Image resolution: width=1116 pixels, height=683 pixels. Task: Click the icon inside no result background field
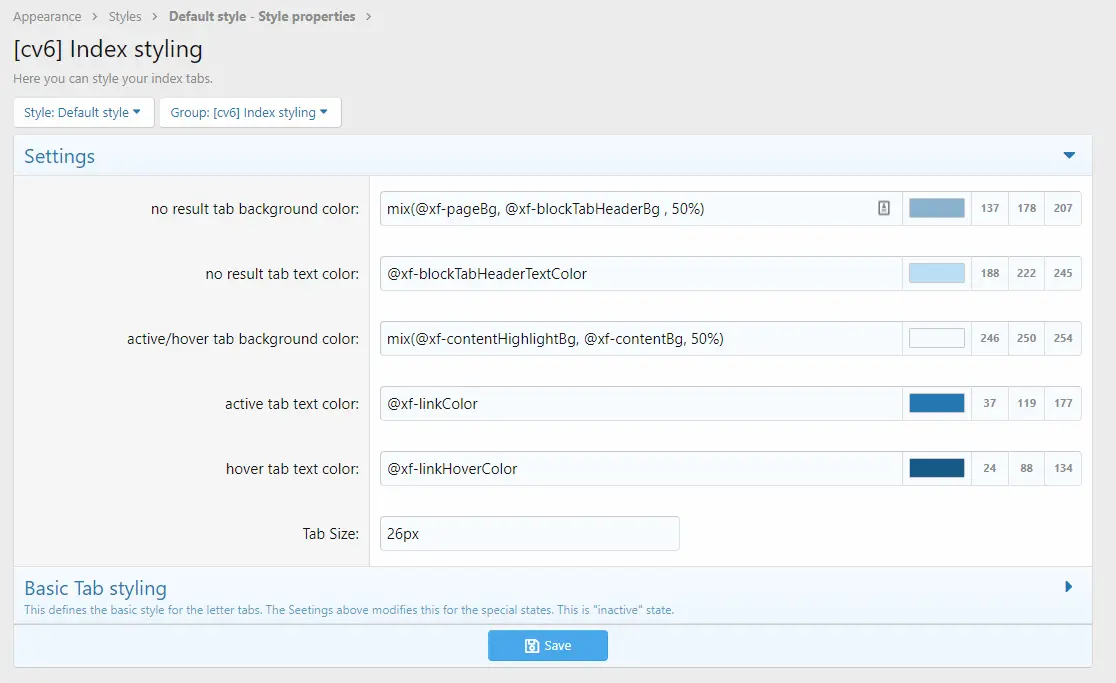883,208
